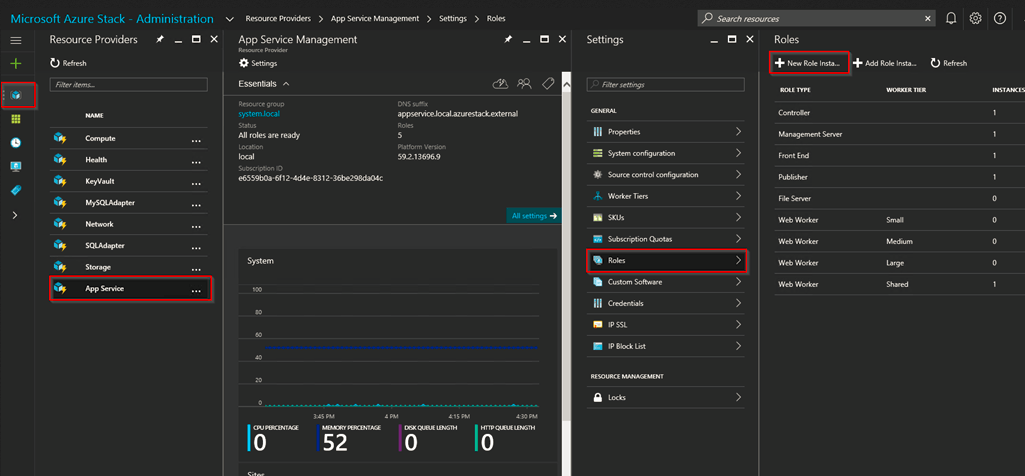
Task: Select Controller role row
Action: [x=899, y=112]
